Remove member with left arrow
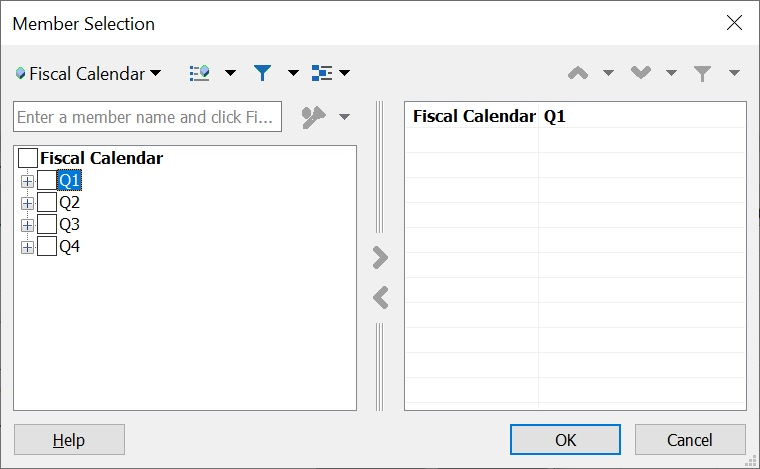This screenshot has height=469, width=760. (x=380, y=297)
